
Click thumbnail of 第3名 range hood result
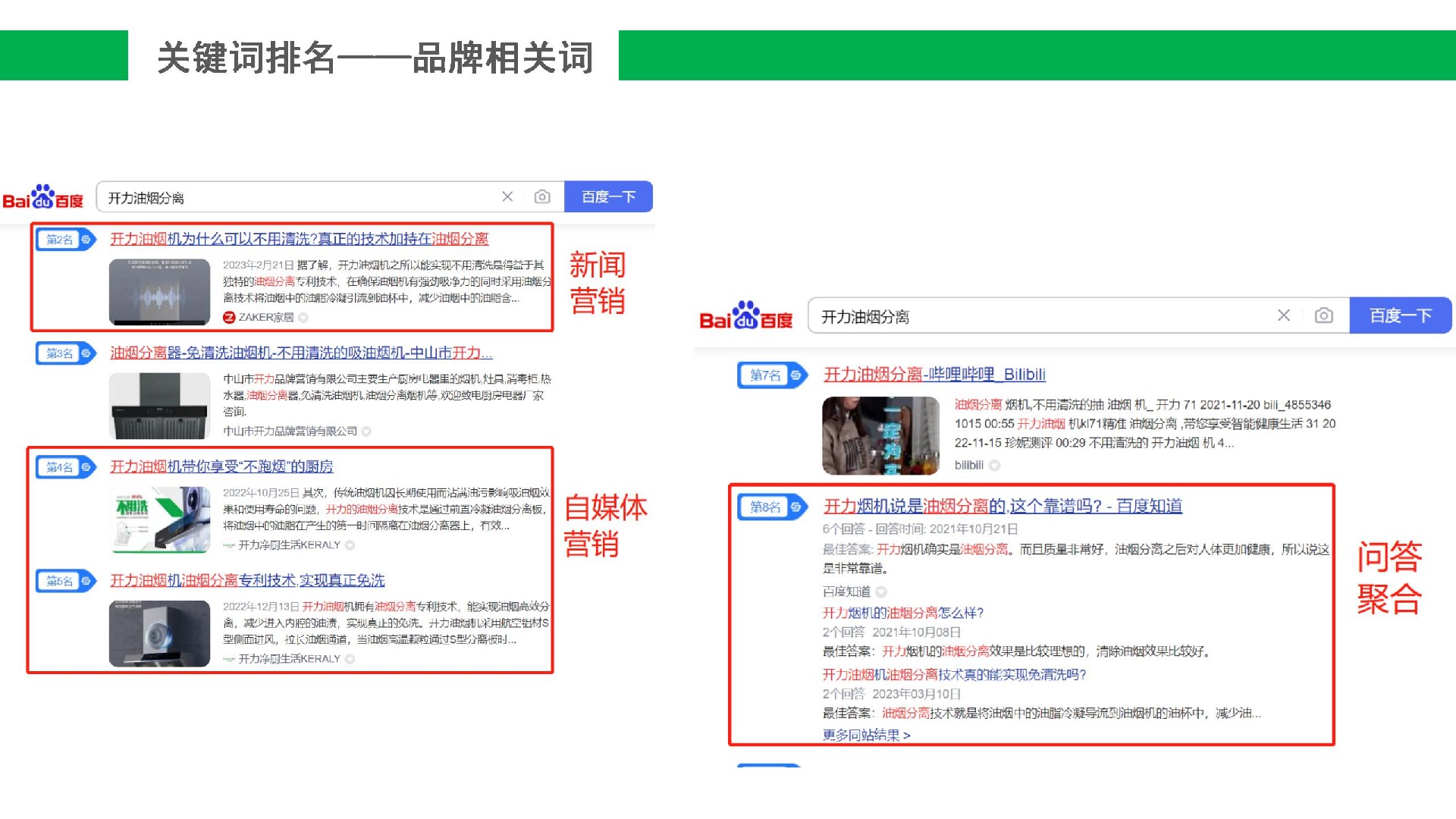159,406
